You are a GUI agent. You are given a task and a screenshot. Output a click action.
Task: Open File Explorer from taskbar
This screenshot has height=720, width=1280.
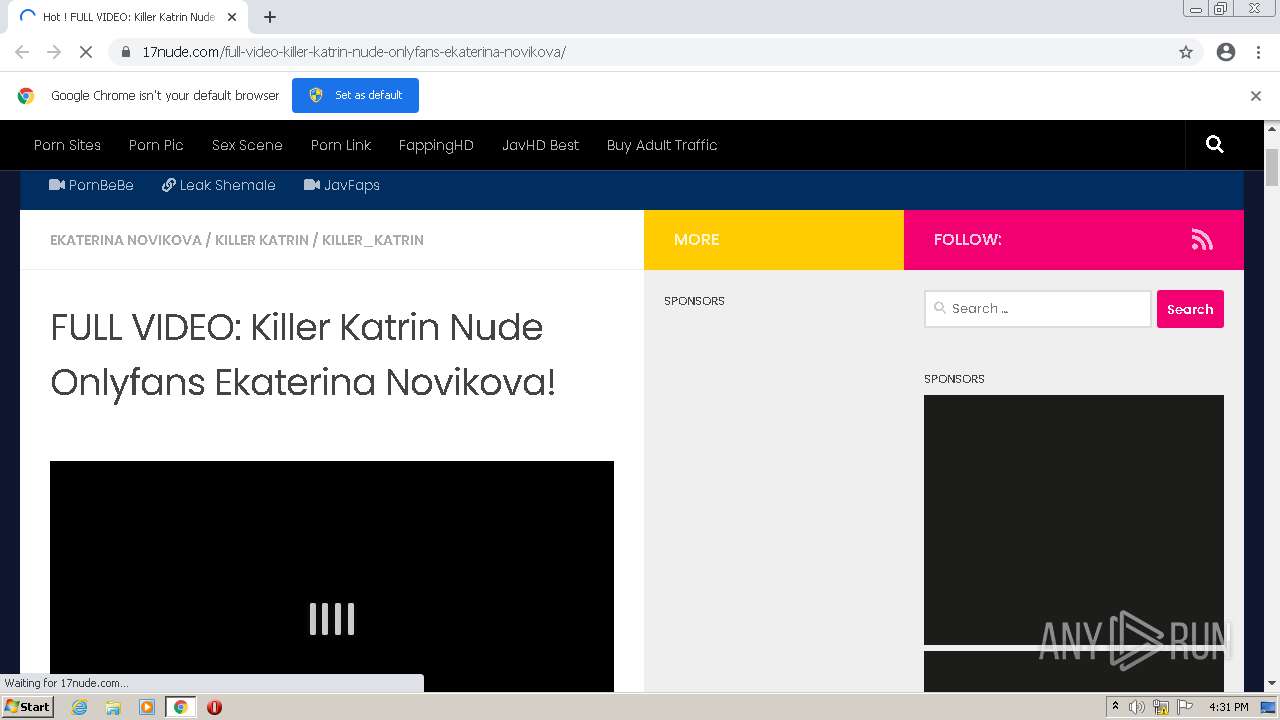[x=113, y=707]
